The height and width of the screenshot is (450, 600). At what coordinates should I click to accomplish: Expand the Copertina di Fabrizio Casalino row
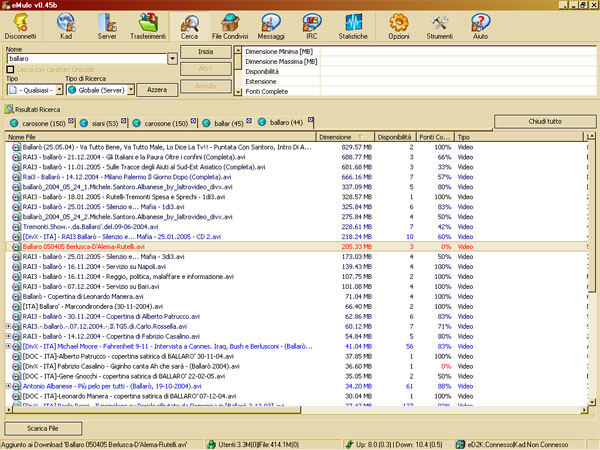(8, 336)
